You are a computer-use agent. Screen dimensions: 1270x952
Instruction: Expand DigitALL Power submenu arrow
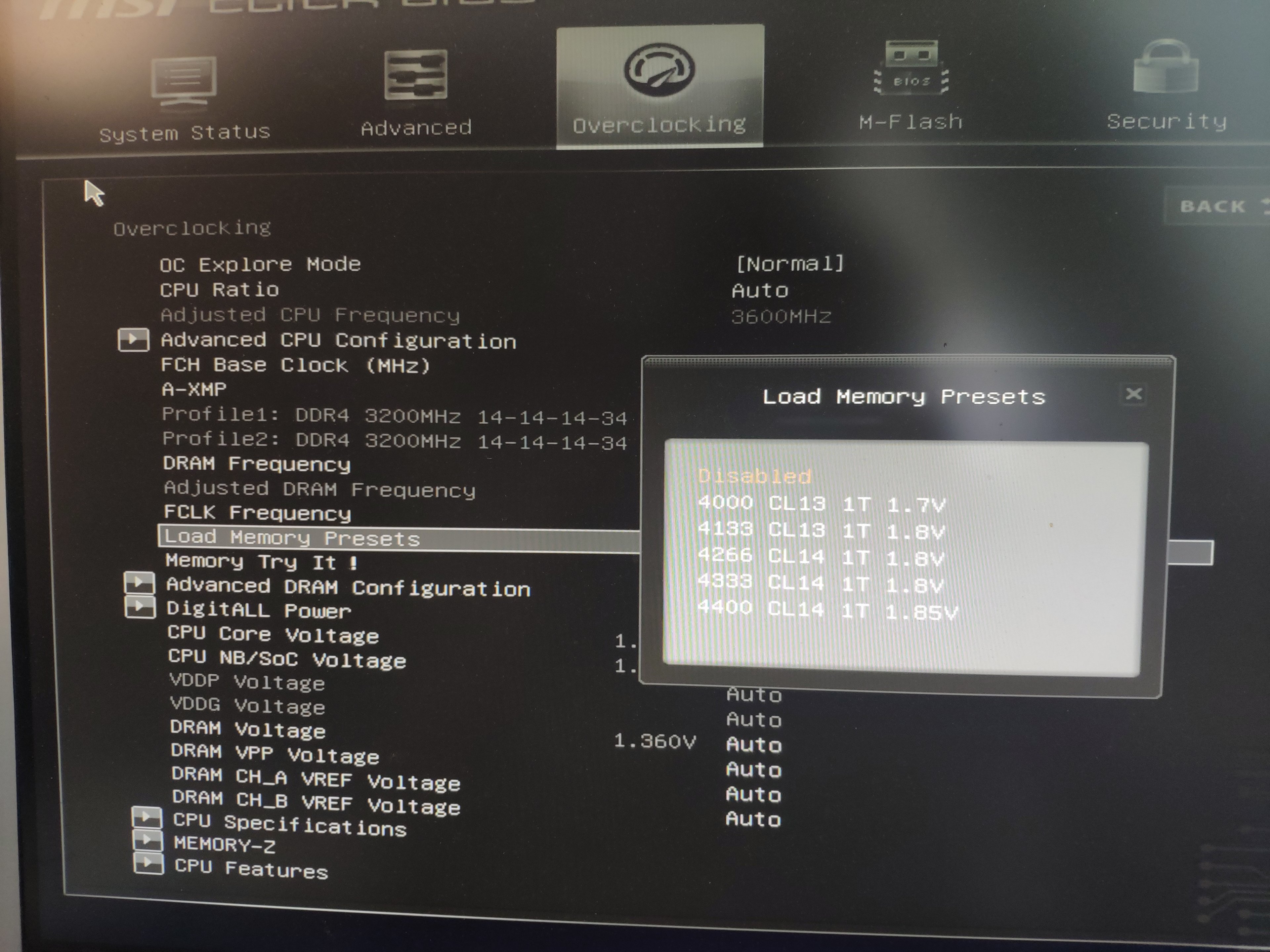pyautogui.click(x=140, y=608)
